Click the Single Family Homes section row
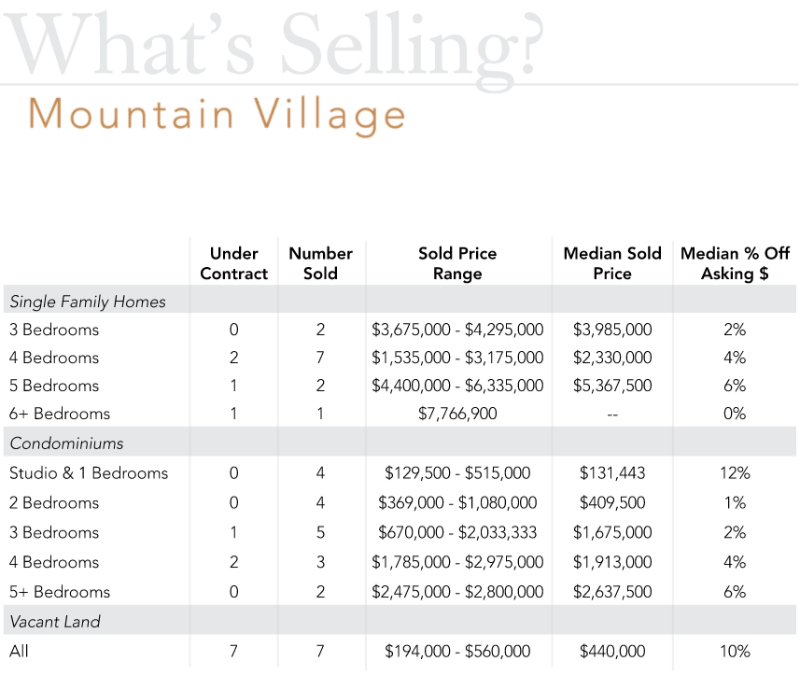Image resolution: width=800 pixels, height=675 pixels. click(x=87, y=301)
